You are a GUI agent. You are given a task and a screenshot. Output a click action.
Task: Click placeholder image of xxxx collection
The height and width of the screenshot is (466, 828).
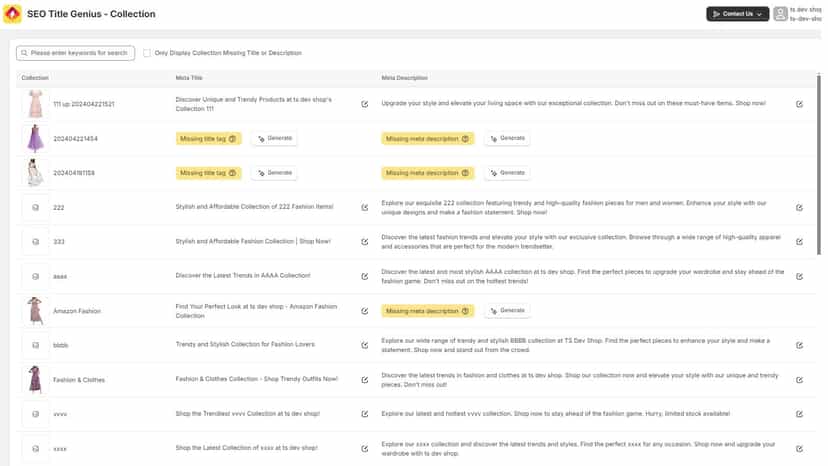tap(35, 449)
